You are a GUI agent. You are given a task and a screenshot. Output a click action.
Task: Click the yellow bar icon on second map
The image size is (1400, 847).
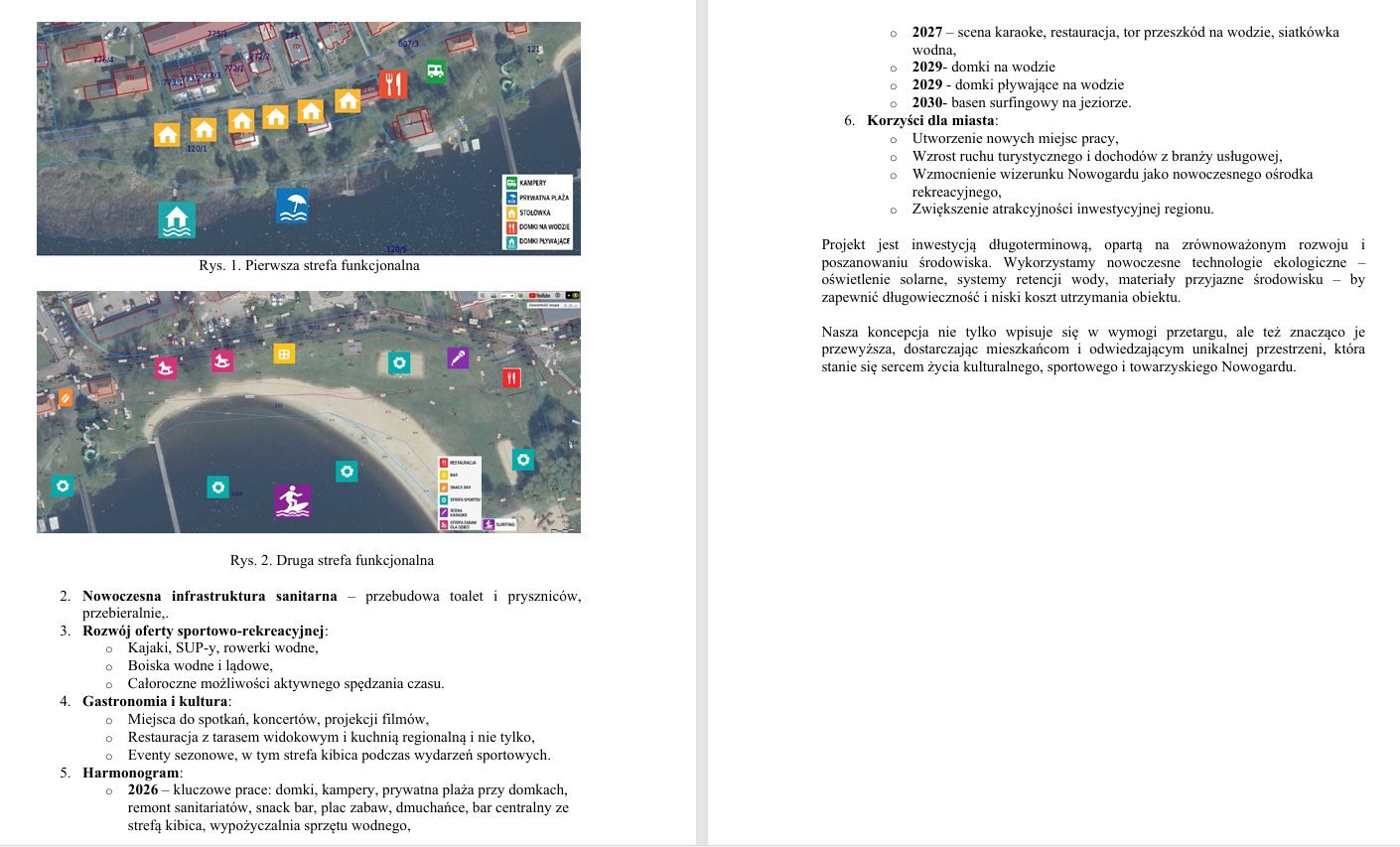(284, 353)
